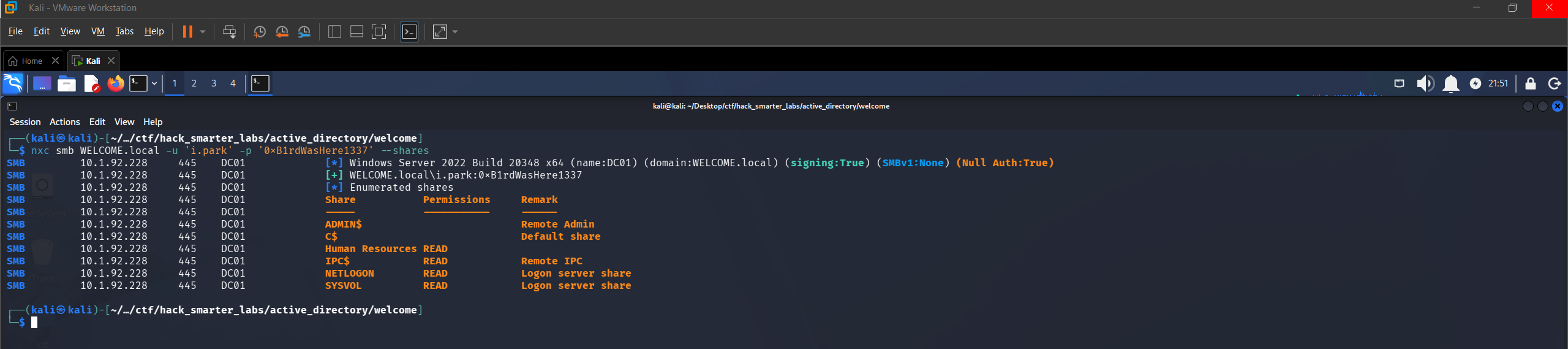Screen dimensions: 1568x349
Task: Click the log out icon in panel
Action: pyautogui.click(x=1554, y=83)
